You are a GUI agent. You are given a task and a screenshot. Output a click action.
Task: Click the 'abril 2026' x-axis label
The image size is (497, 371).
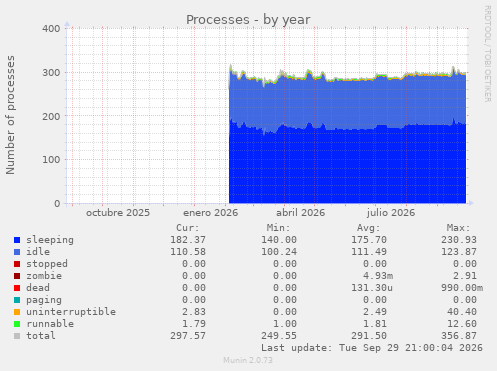point(300,213)
